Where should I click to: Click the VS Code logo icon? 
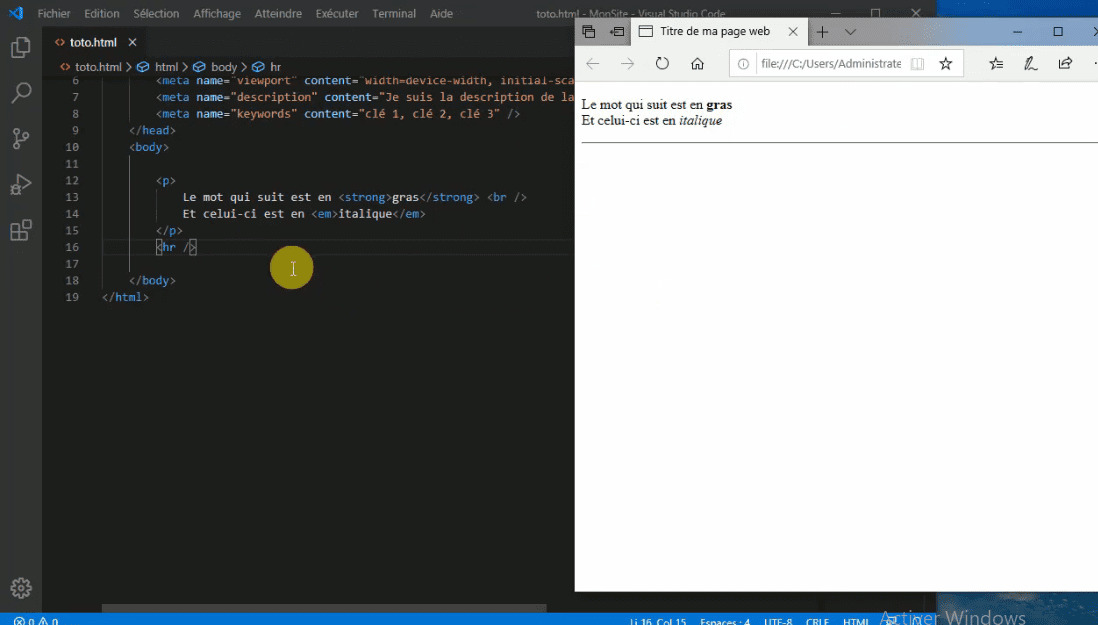tap(15, 13)
